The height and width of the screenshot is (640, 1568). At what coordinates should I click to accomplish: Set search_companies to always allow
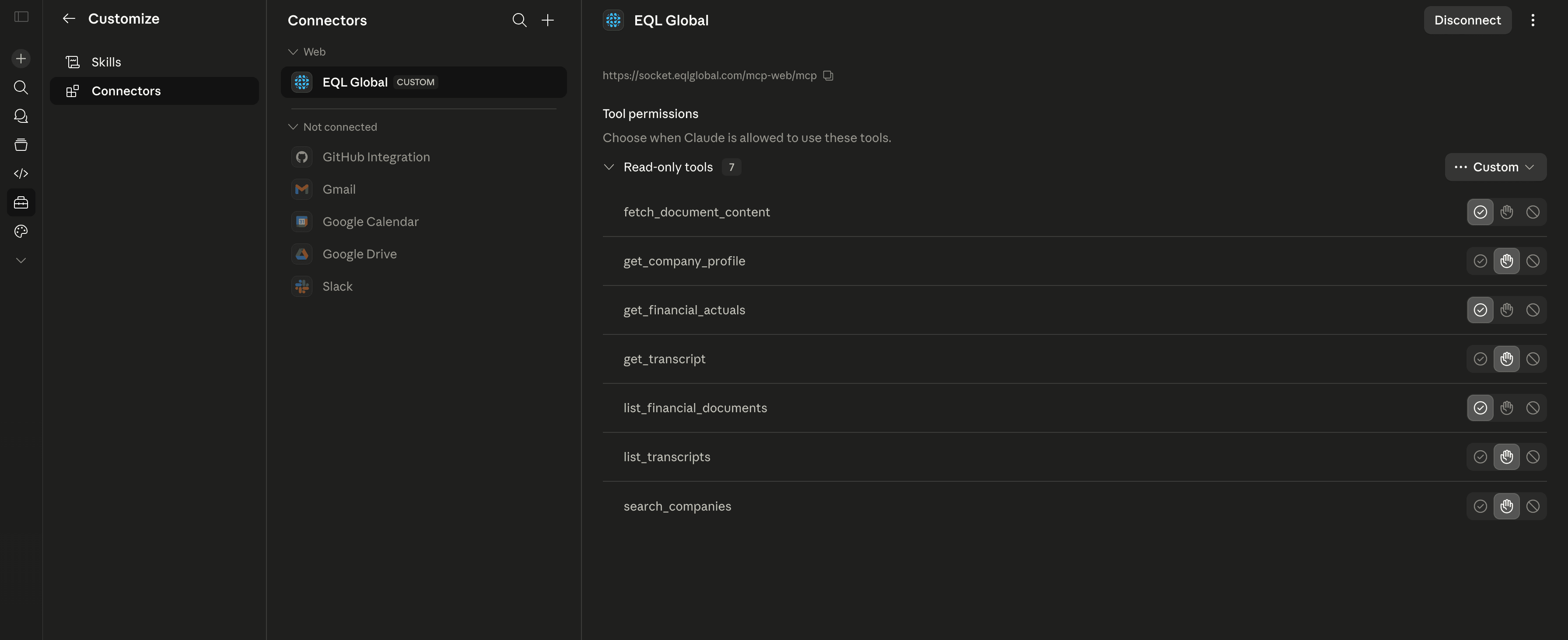coord(1480,506)
